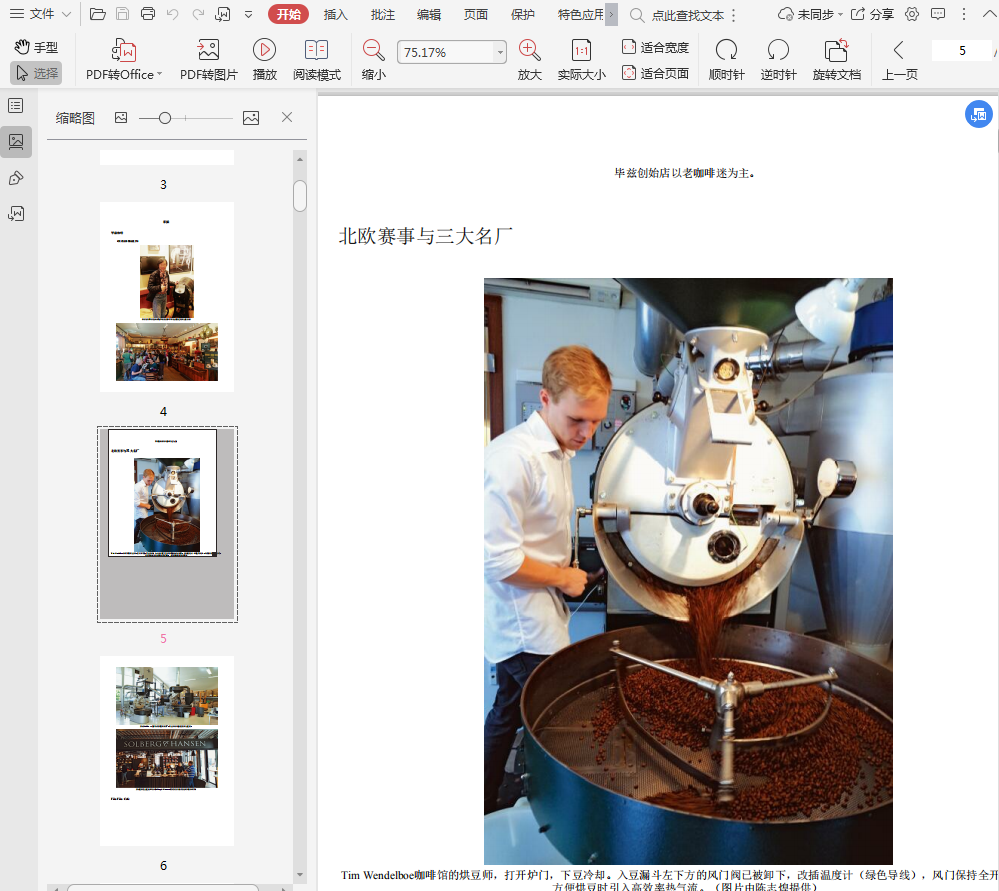999x891 pixels.
Task: Click the PDF转图片 icon
Action: tap(208, 50)
